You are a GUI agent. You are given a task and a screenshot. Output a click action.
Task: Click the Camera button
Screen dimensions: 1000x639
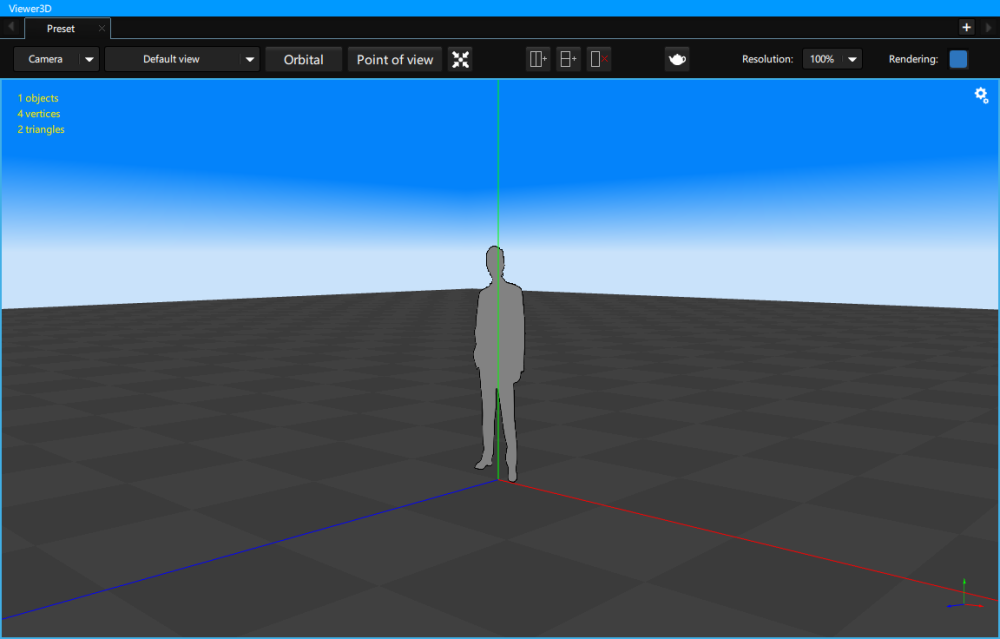click(46, 59)
